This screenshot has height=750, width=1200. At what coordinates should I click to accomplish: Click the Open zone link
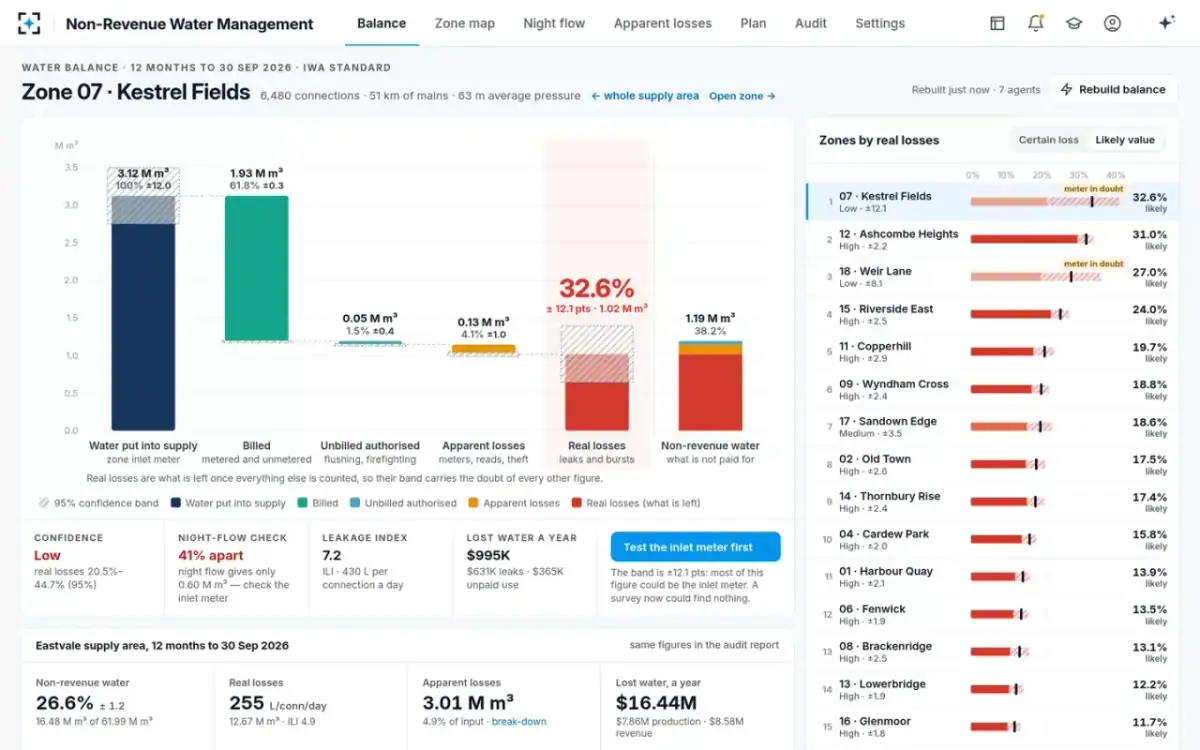742,96
